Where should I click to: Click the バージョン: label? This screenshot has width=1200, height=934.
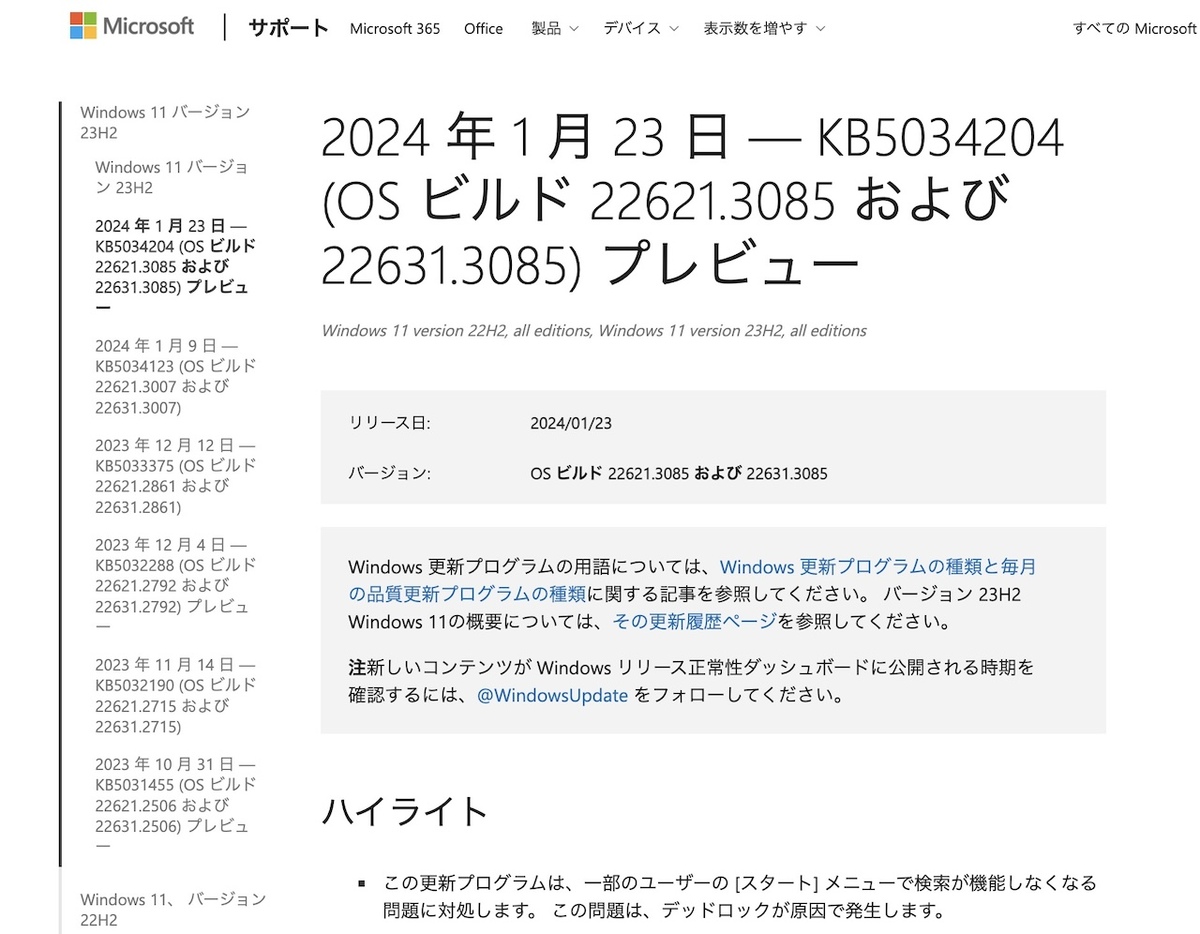tap(390, 473)
